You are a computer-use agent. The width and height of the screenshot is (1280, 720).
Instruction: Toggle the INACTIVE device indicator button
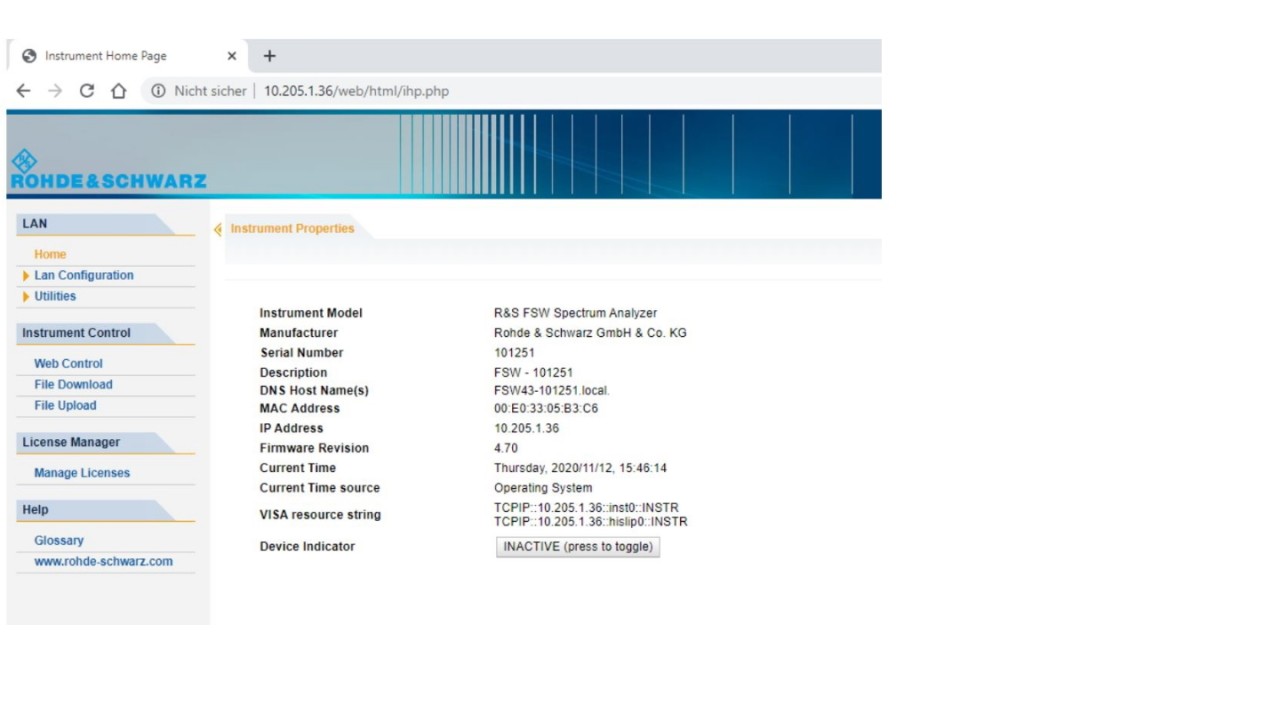[x=578, y=547]
